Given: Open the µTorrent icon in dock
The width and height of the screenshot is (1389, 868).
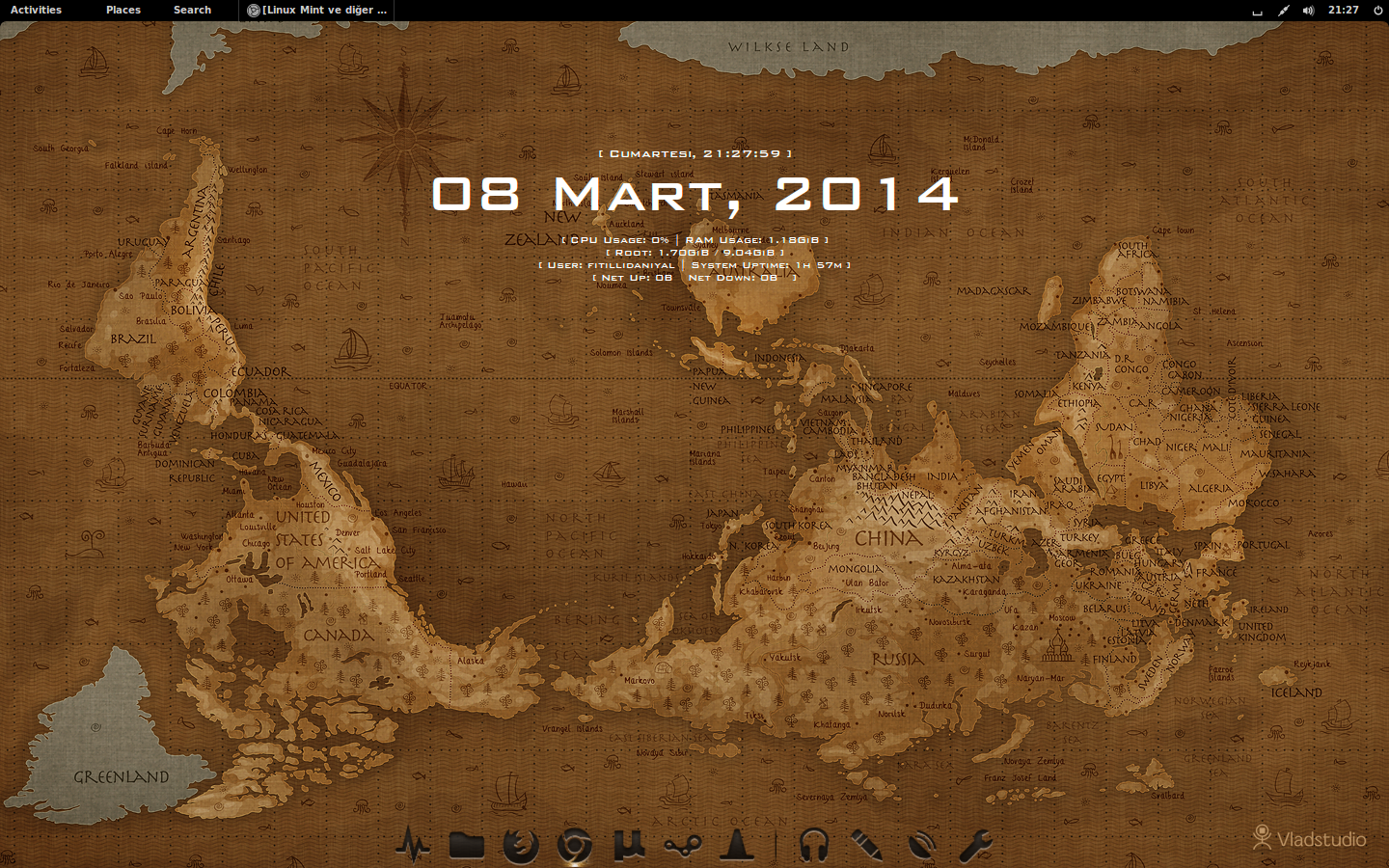Looking at the screenshot, I should click(x=629, y=846).
